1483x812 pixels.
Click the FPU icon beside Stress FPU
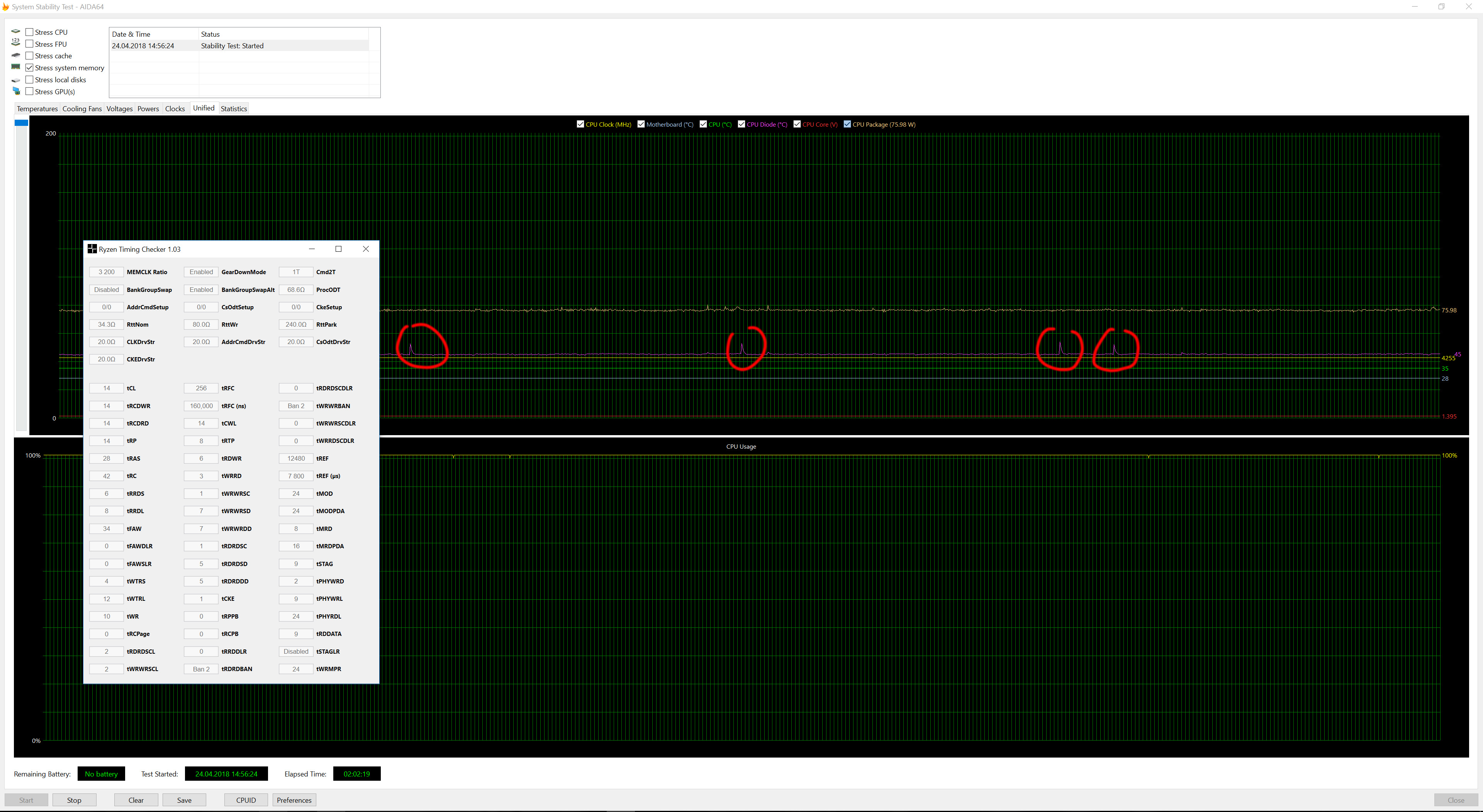point(15,43)
